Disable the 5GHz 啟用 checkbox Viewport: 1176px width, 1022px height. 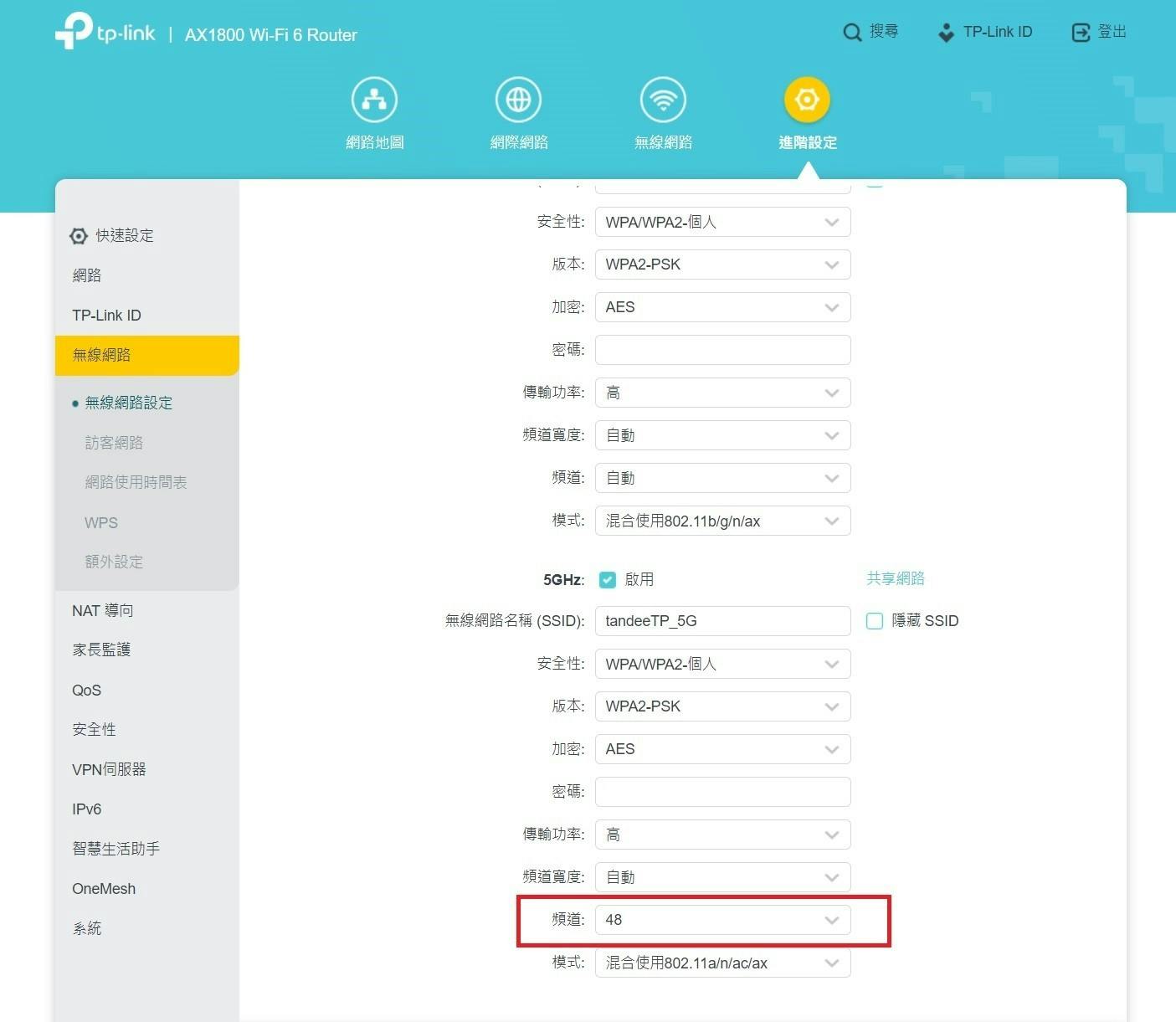pyautogui.click(x=608, y=579)
